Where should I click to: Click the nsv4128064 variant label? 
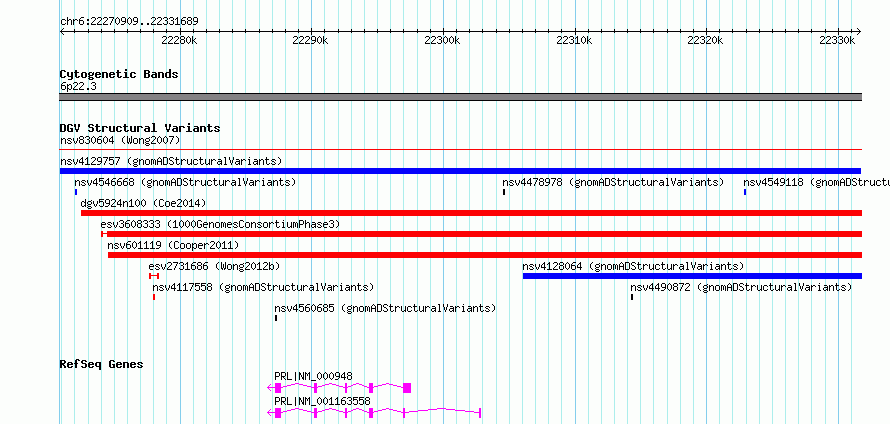click(x=633, y=266)
